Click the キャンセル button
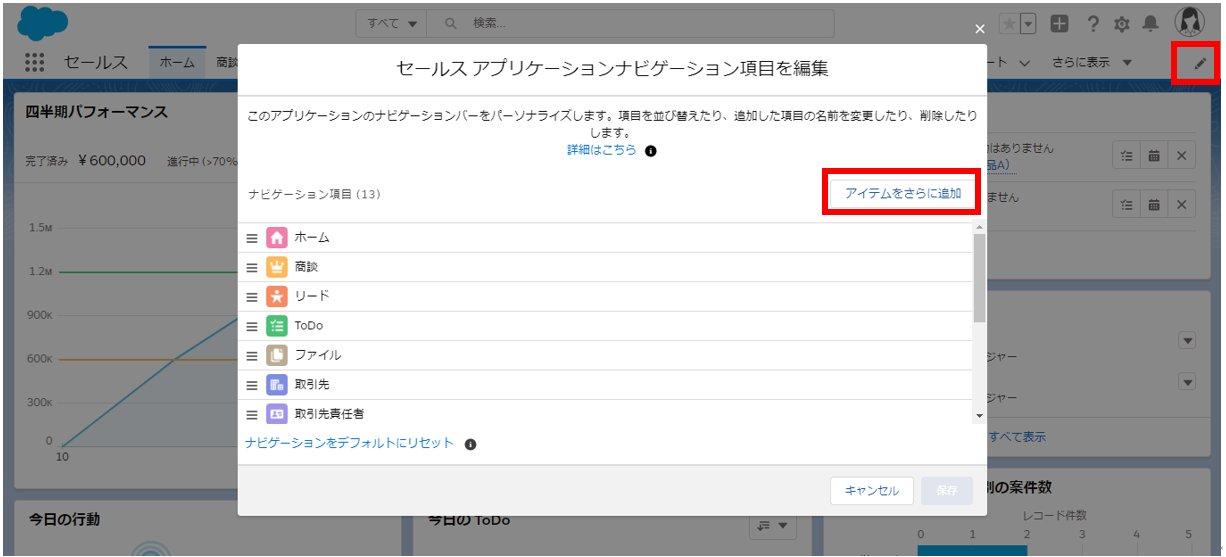Image resolution: width=1226 pixels, height=557 pixels. pos(872,491)
